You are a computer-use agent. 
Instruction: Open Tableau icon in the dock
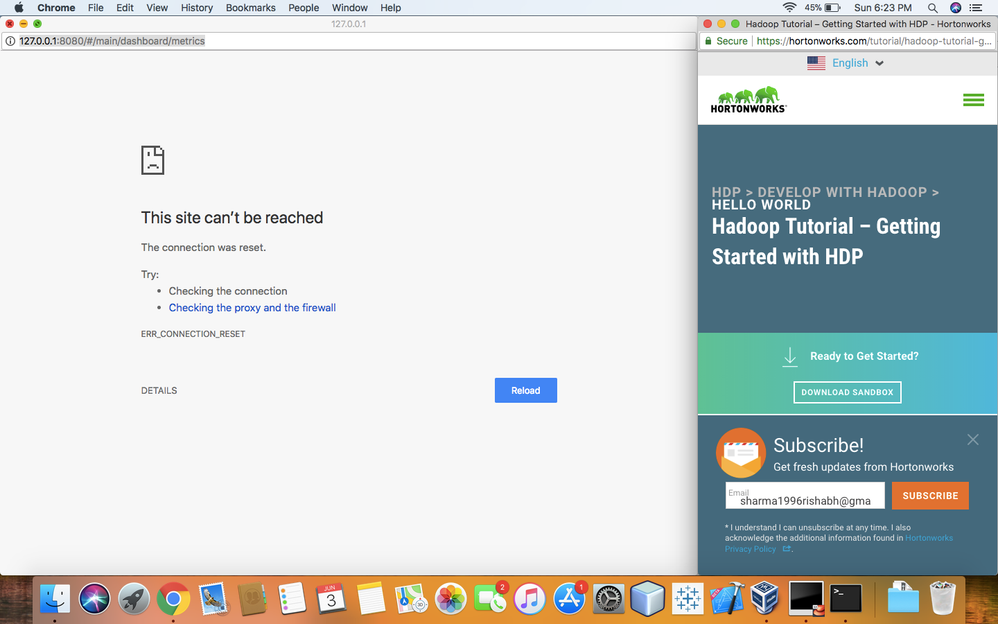pyautogui.click(x=687, y=599)
